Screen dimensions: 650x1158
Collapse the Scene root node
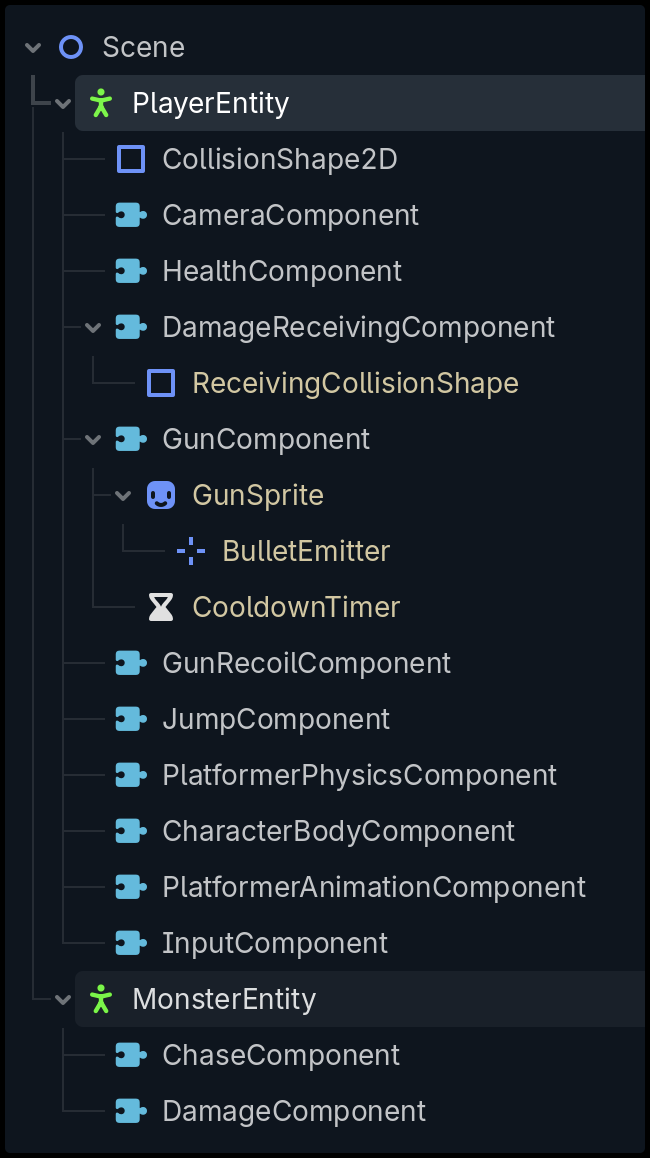(32, 48)
